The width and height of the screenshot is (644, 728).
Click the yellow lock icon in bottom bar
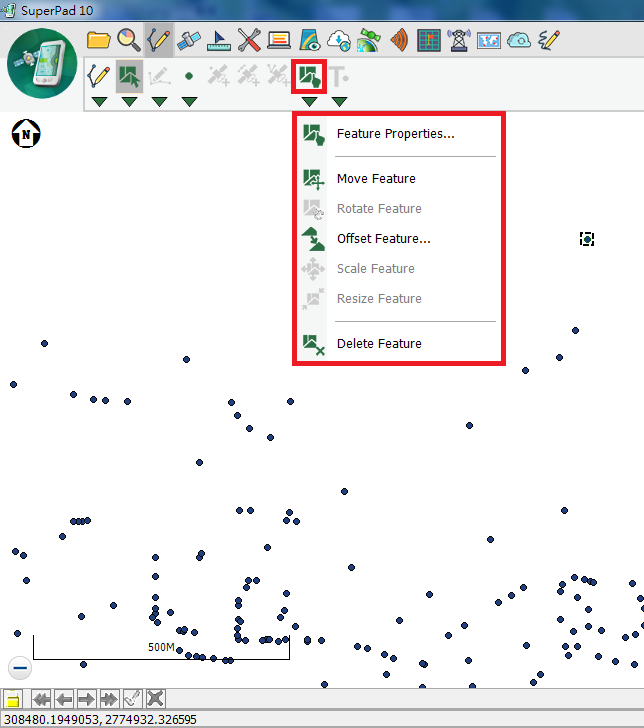tap(13, 699)
